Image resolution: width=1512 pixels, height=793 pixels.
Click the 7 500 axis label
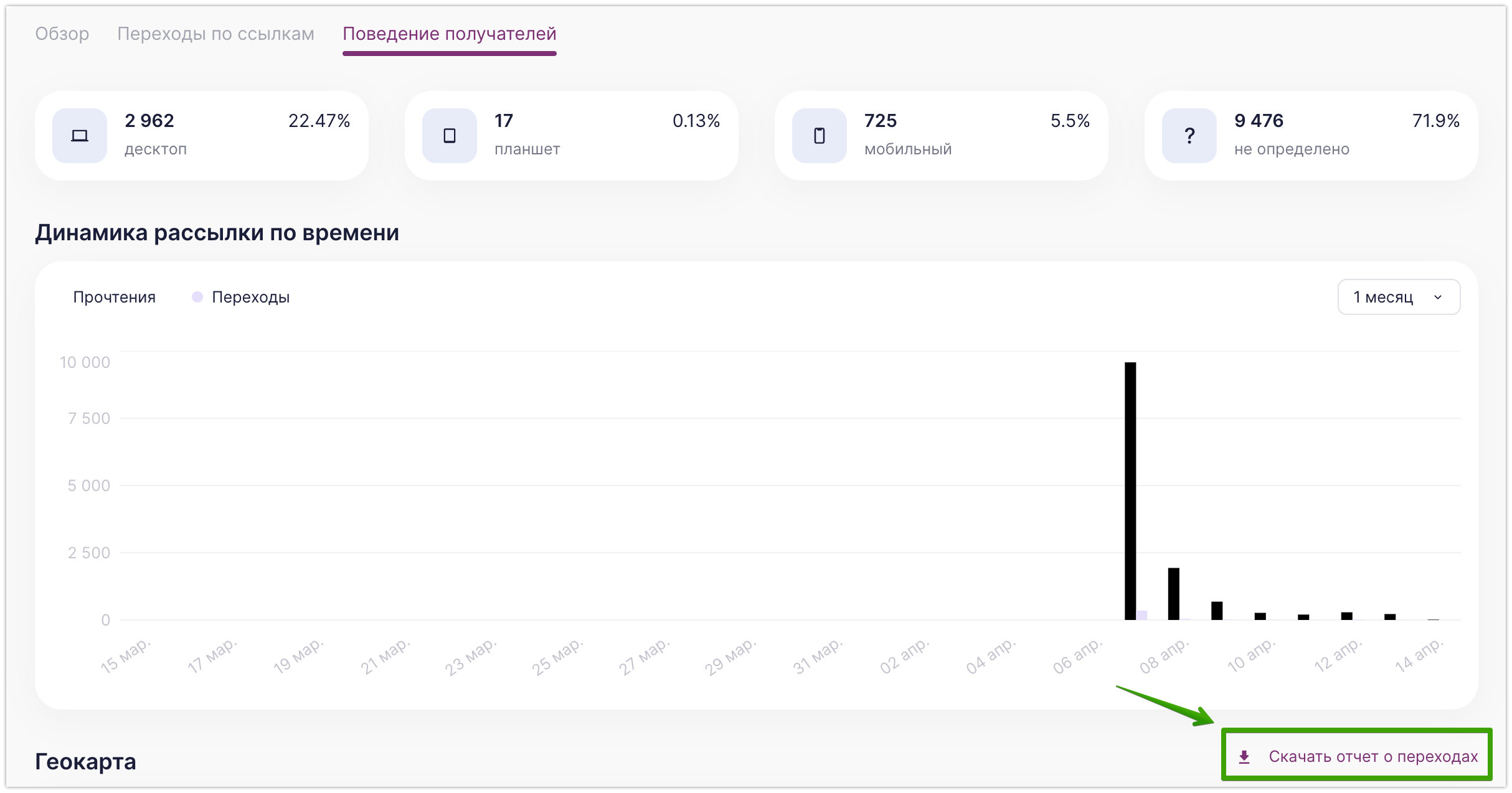[89, 418]
